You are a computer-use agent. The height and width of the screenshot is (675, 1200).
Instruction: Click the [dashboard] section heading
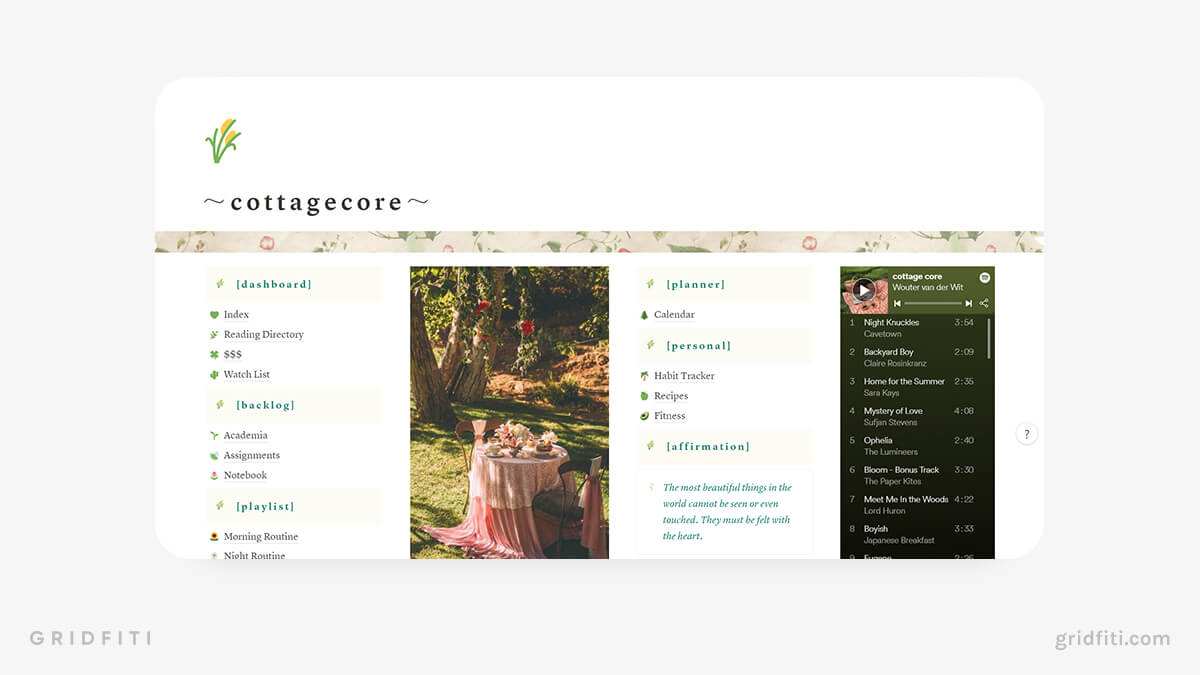(274, 284)
